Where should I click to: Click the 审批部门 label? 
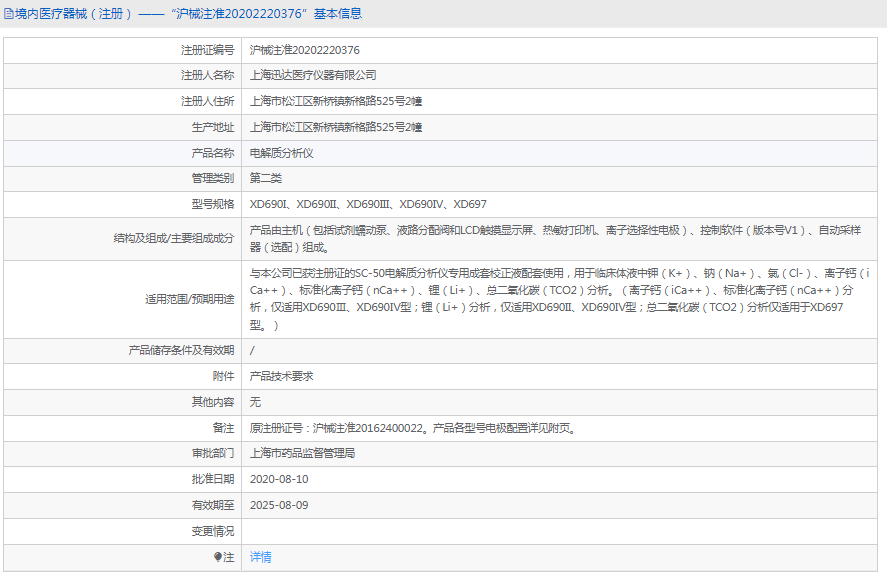point(213,453)
